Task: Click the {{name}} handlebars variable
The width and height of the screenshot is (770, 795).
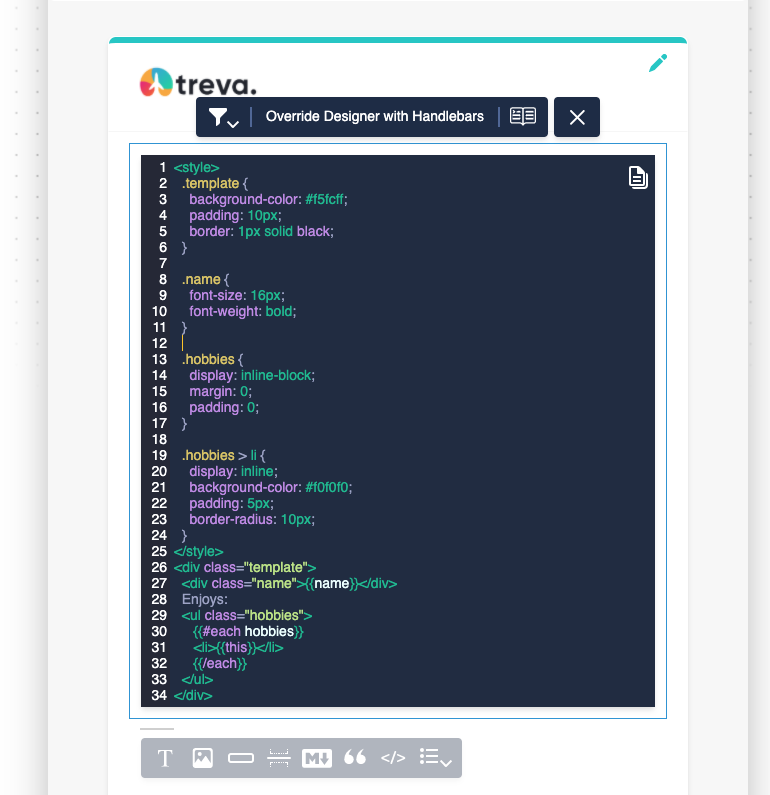Action: pyautogui.click(x=331, y=584)
